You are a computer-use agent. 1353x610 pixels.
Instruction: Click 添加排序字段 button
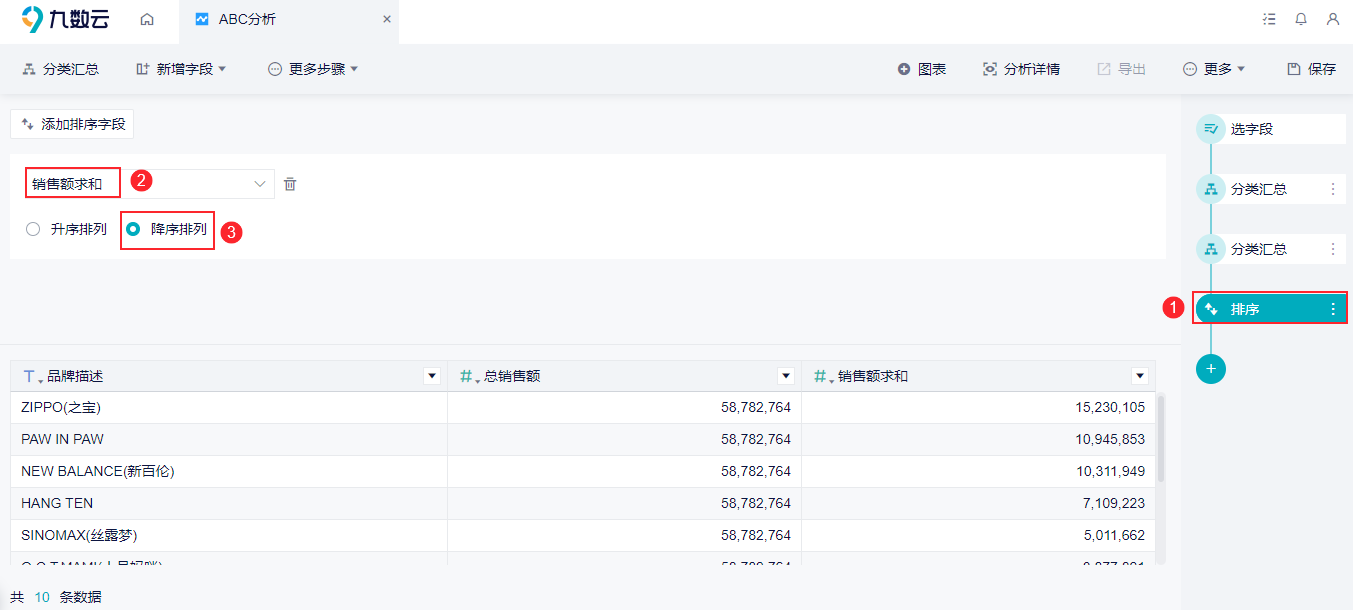[72, 125]
